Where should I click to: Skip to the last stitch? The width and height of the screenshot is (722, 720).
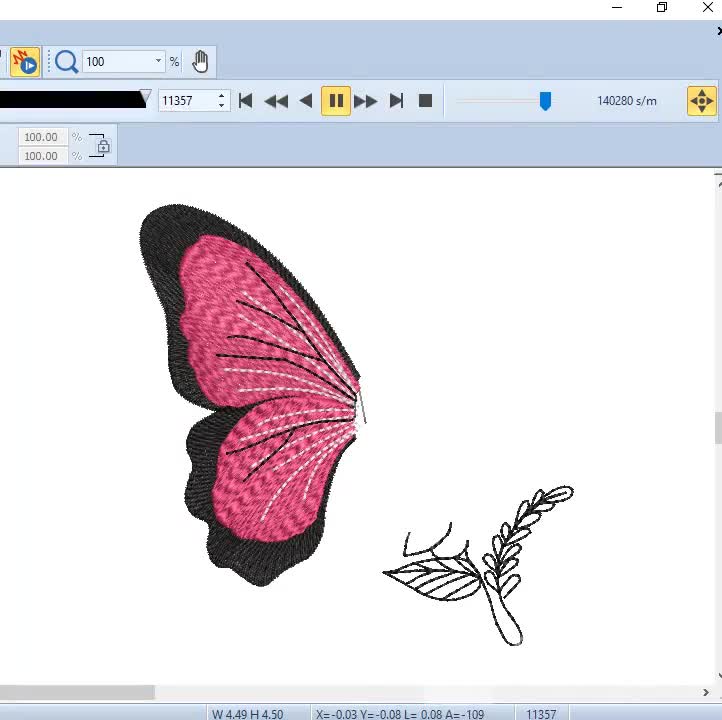(x=396, y=101)
